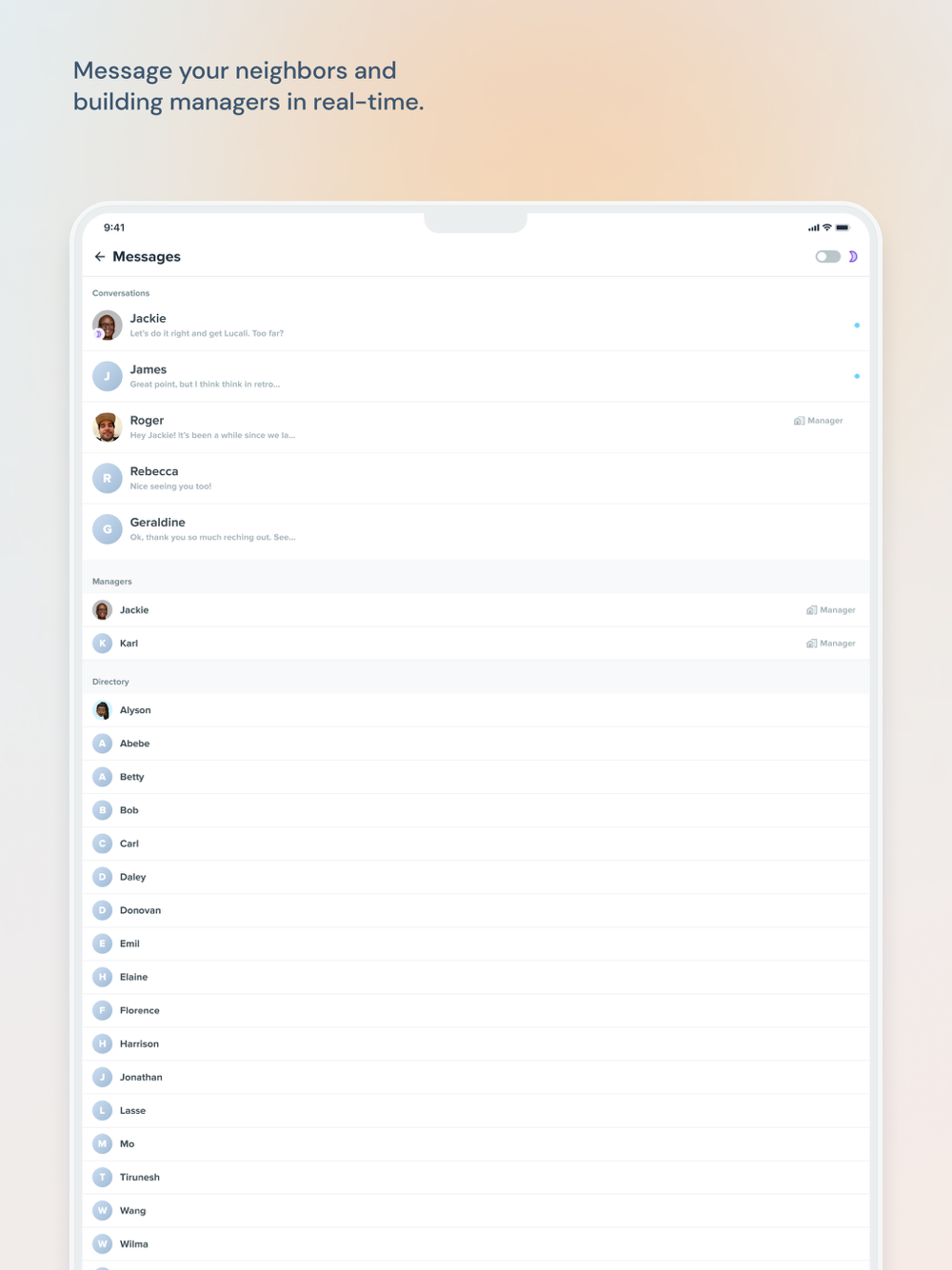
Task: Click Wilma's entry in the Directory
Action: click(x=476, y=1243)
